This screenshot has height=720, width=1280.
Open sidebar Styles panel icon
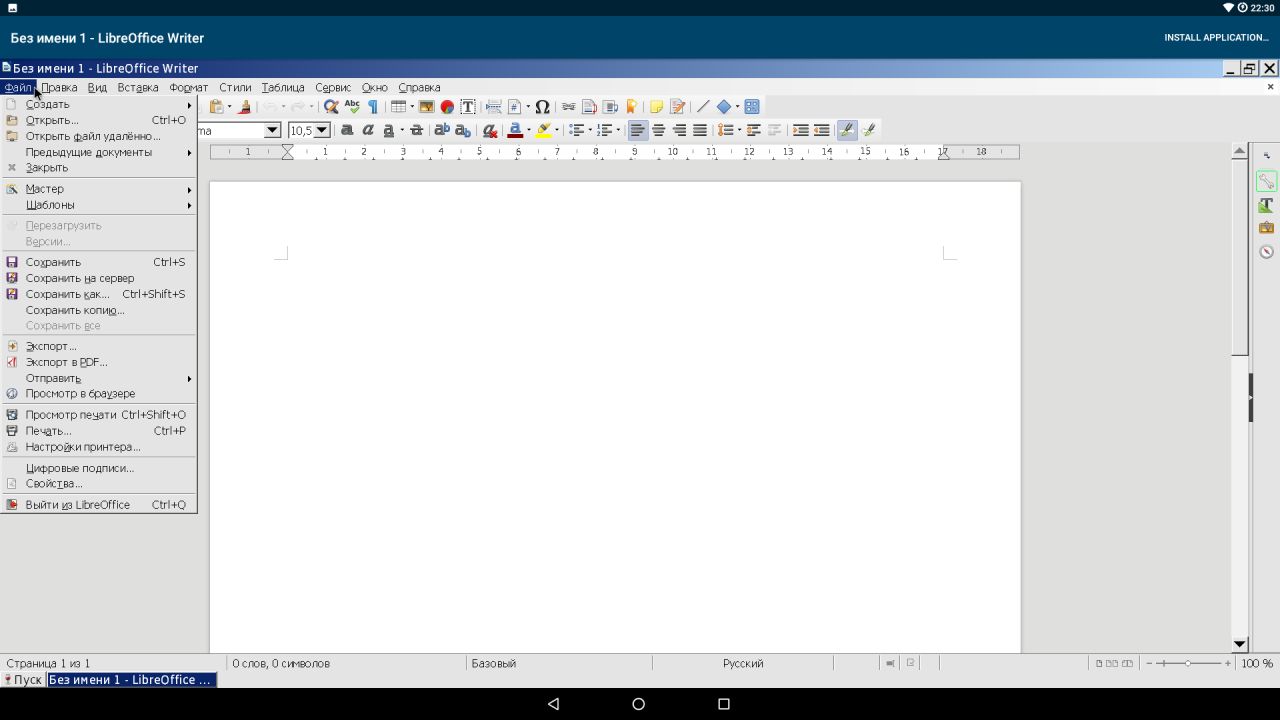click(x=1266, y=205)
